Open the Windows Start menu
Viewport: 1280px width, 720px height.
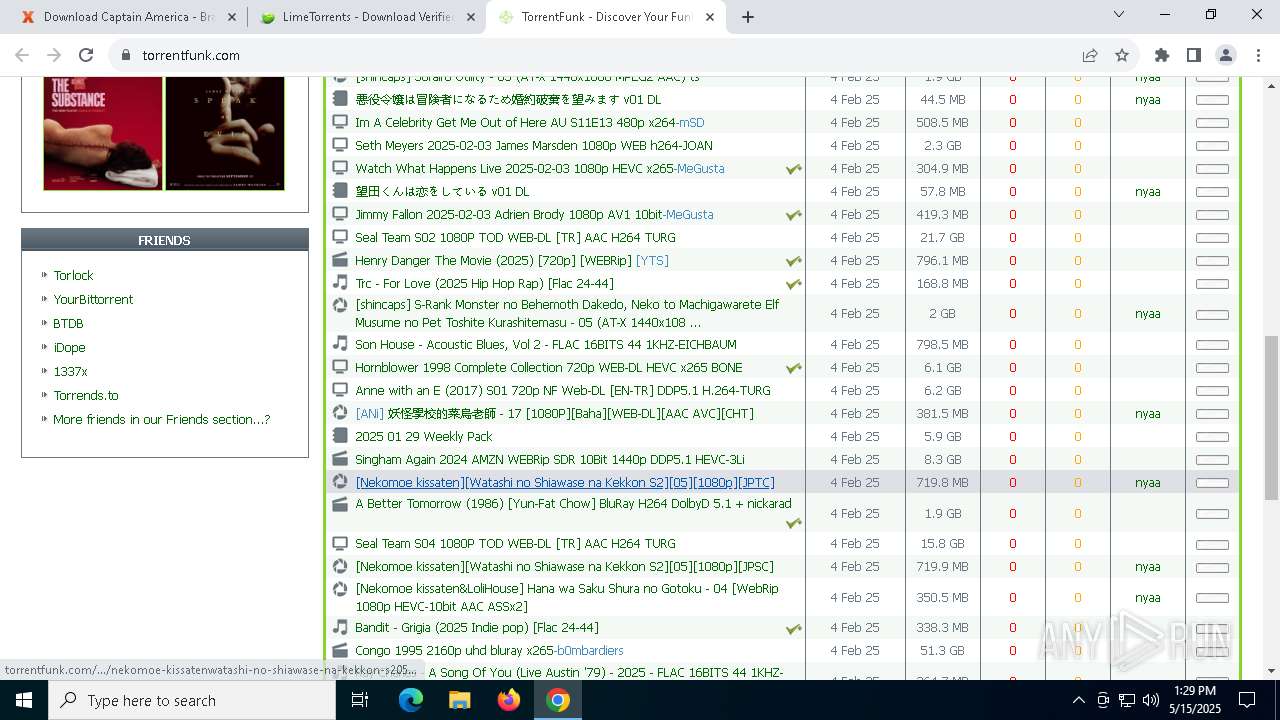coord(24,700)
